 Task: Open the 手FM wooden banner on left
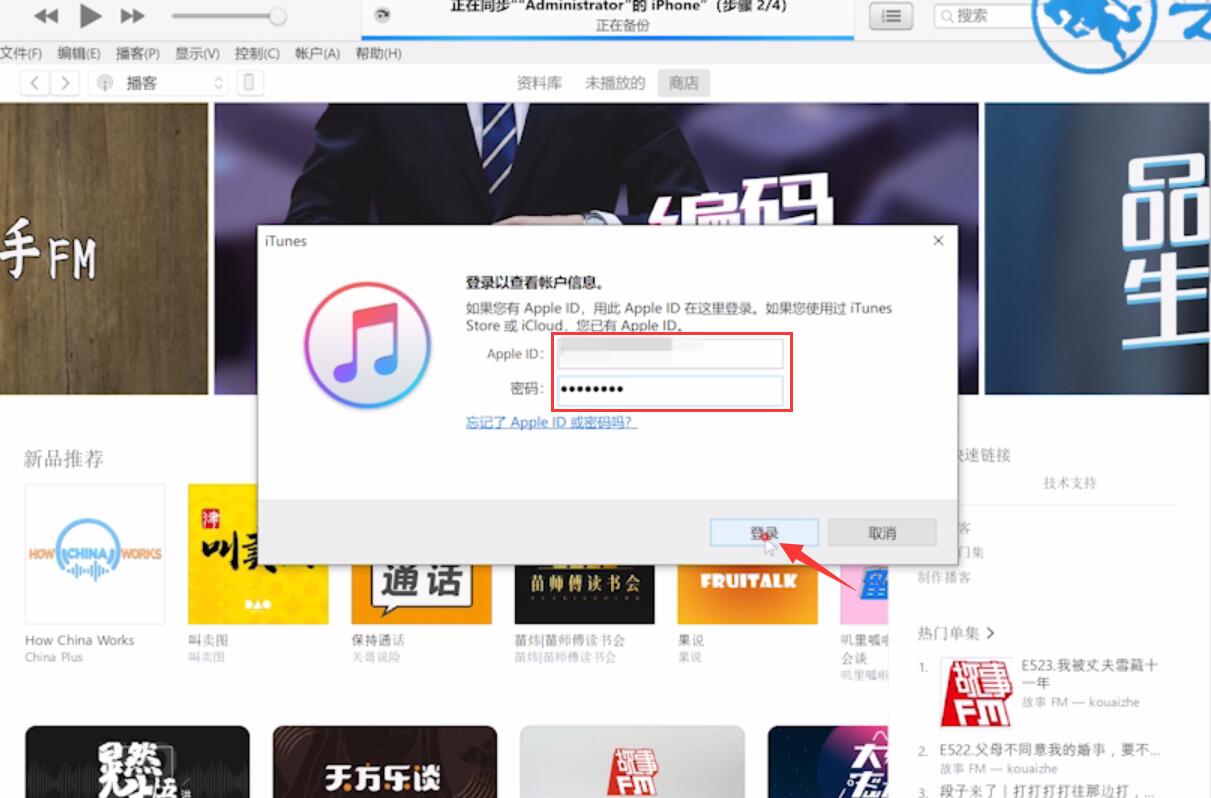pos(104,249)
